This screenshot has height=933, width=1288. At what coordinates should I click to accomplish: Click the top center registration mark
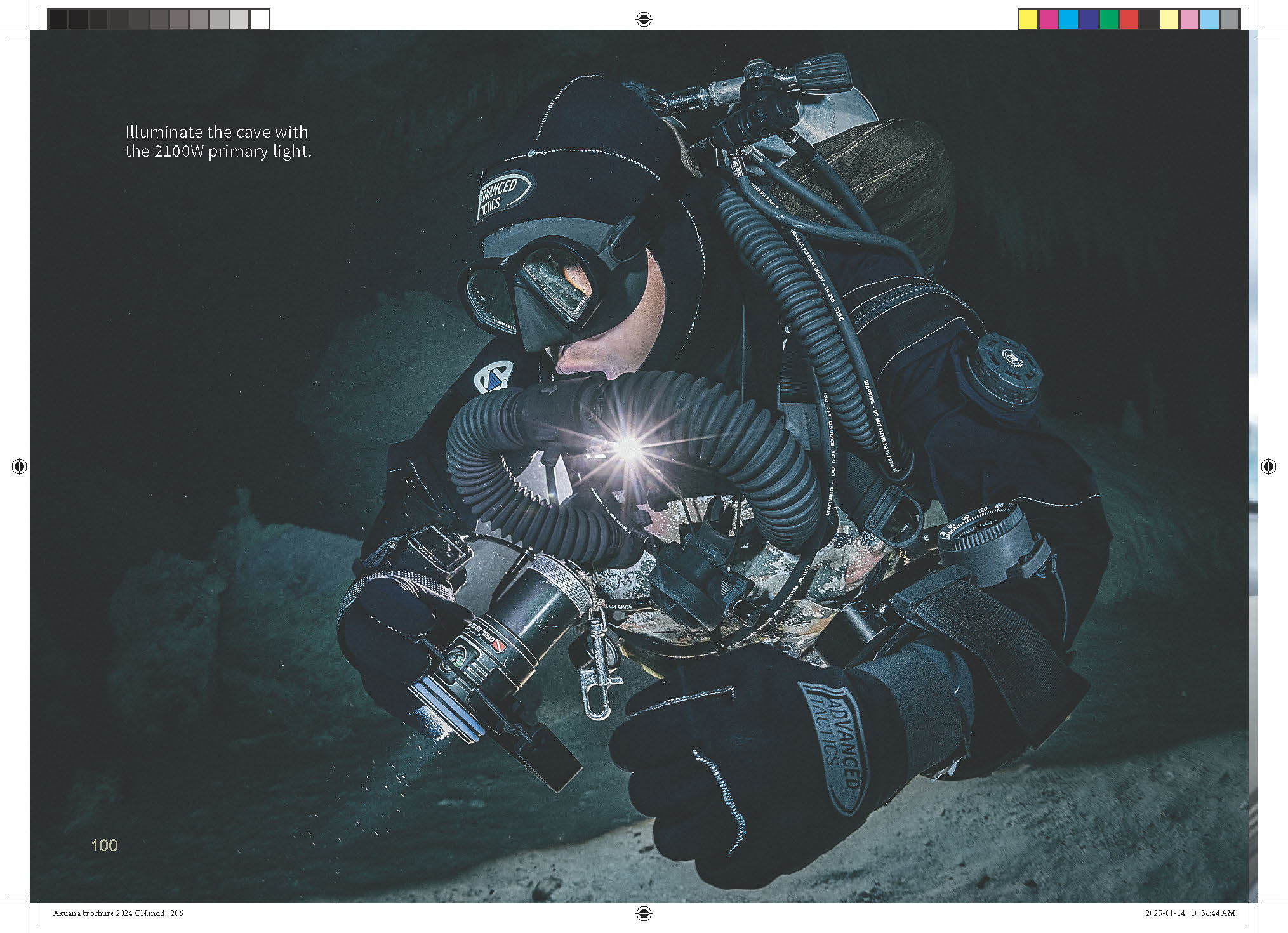tap(644, 20)
